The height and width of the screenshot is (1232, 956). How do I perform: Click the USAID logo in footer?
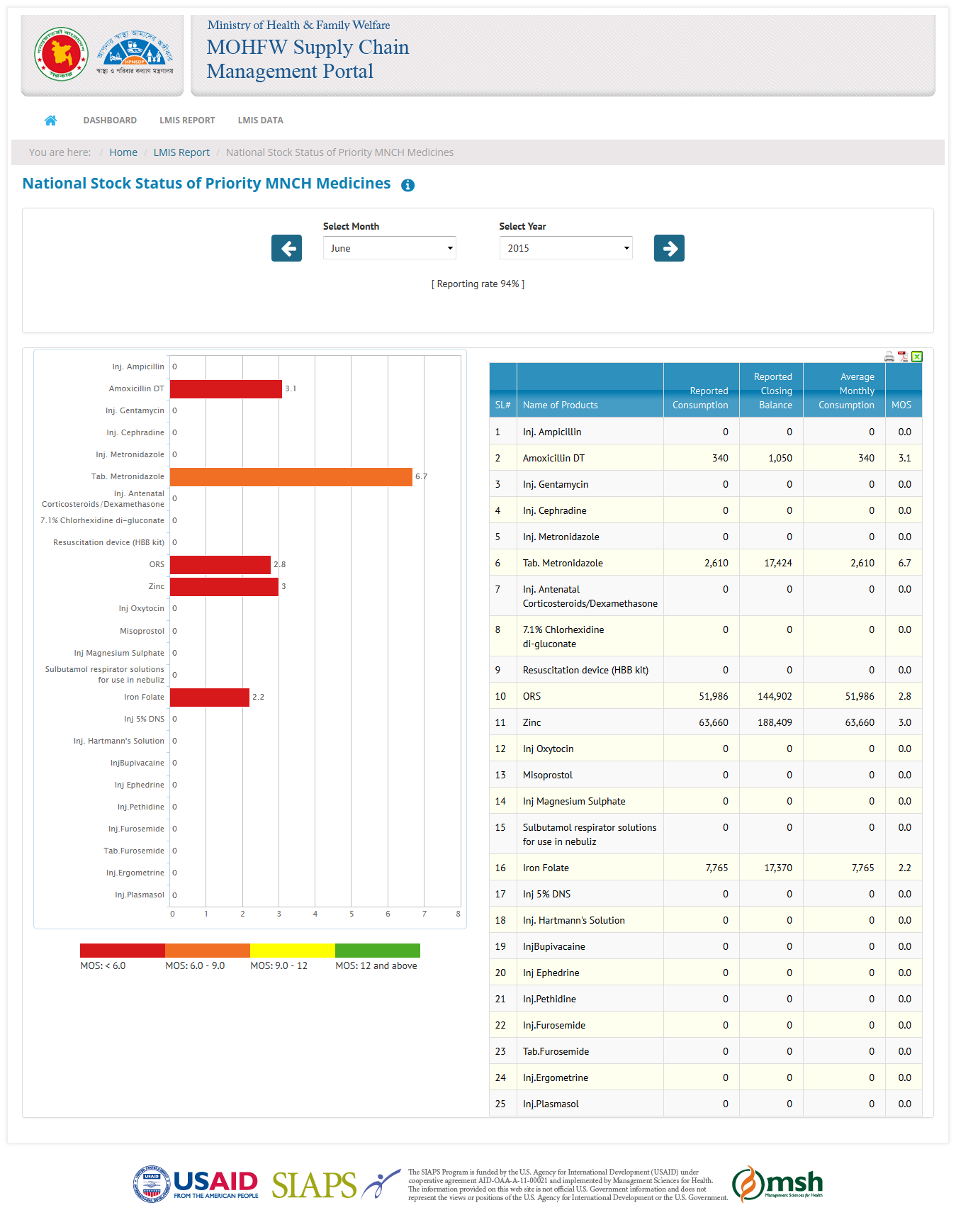196,1184
